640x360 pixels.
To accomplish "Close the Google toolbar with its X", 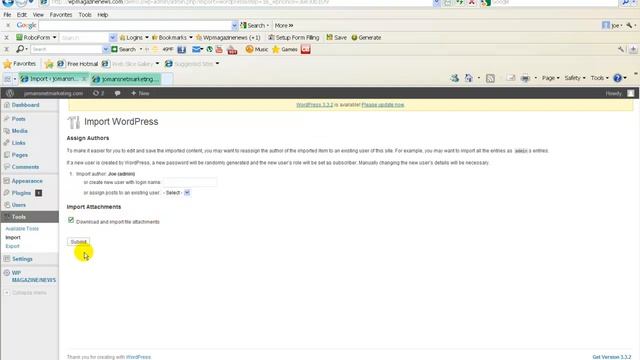I will pos(7,25).
